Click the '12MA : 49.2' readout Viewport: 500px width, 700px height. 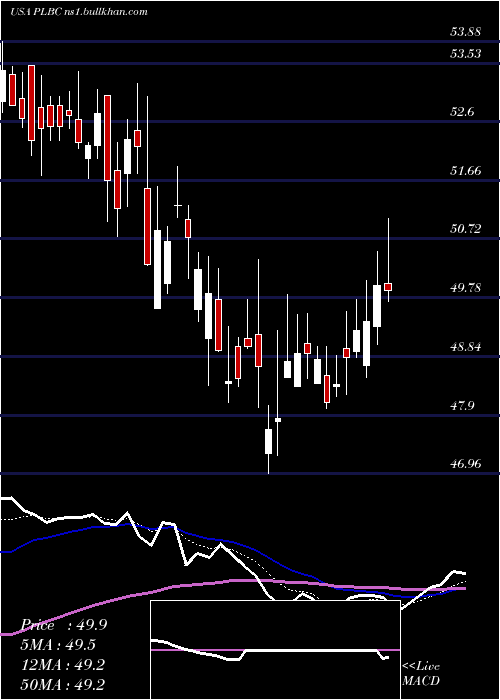(63, 665)
